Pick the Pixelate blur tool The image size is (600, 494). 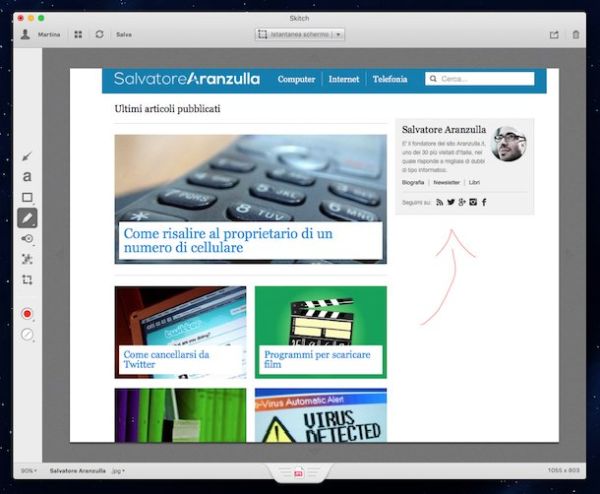point(27,259)
